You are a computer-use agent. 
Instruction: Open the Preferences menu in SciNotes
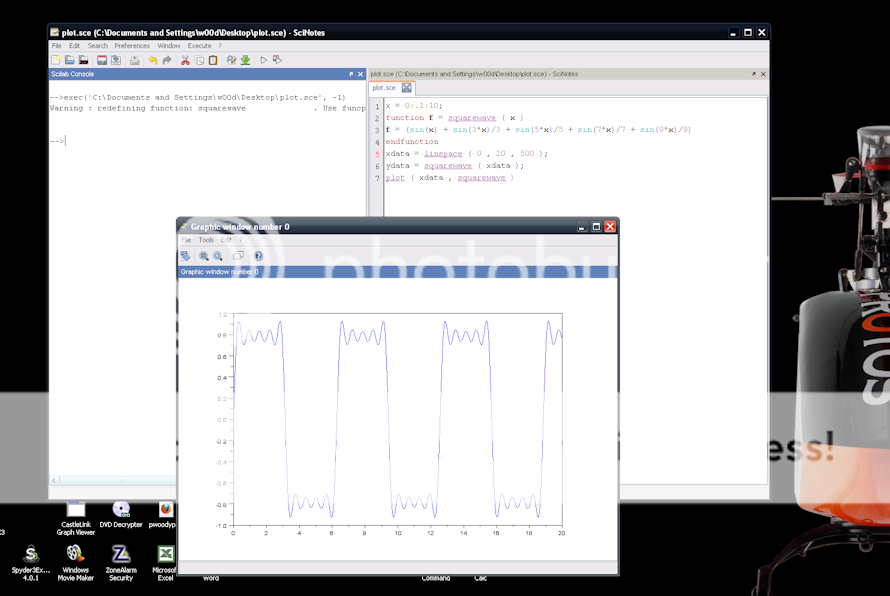click(132, 46)
